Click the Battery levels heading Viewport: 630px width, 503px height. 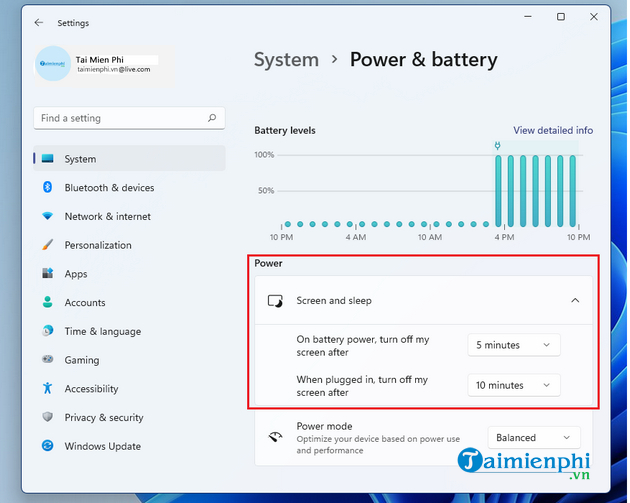[285, 131]
